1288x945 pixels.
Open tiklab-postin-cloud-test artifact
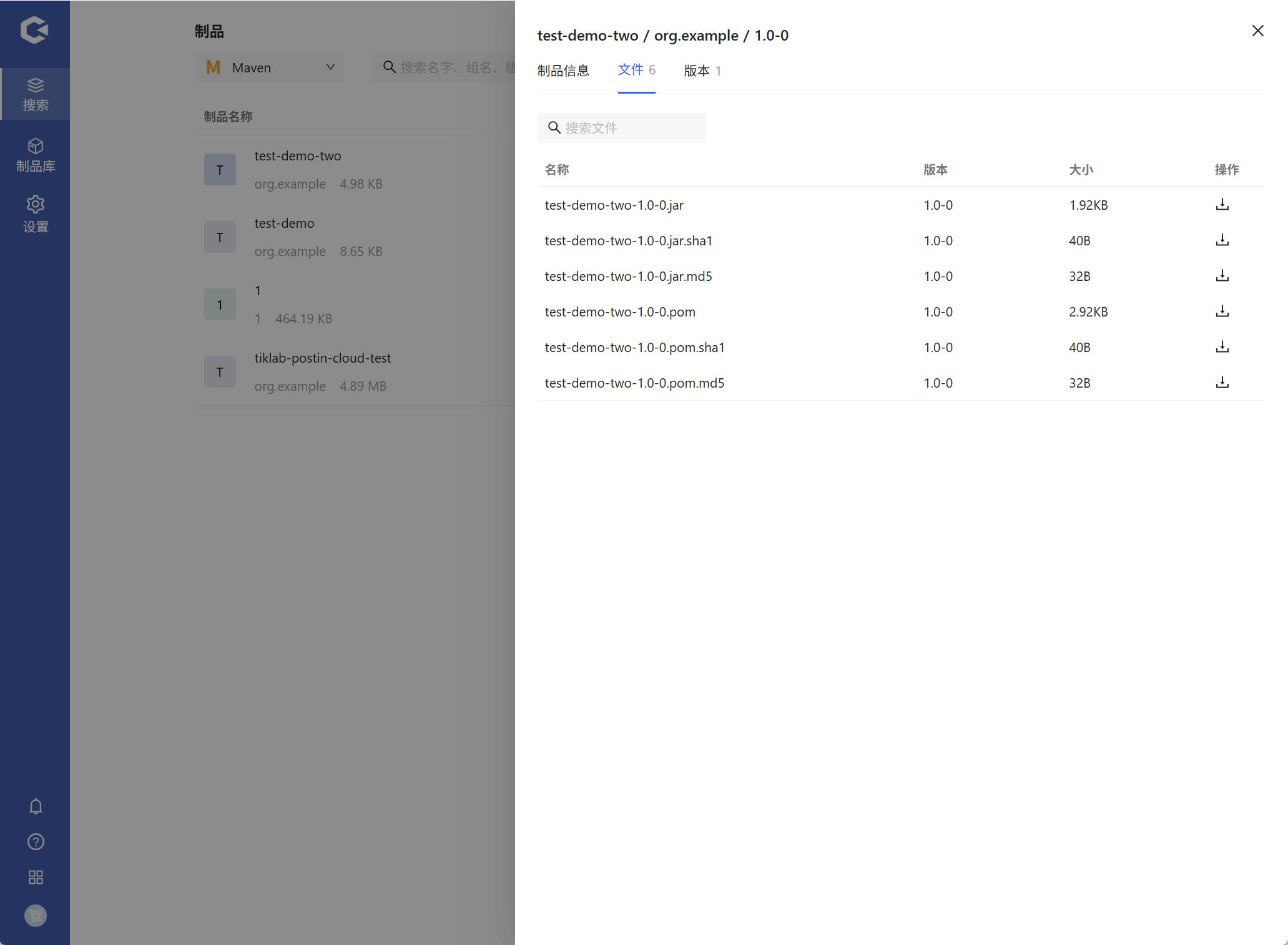coord(322,358)
